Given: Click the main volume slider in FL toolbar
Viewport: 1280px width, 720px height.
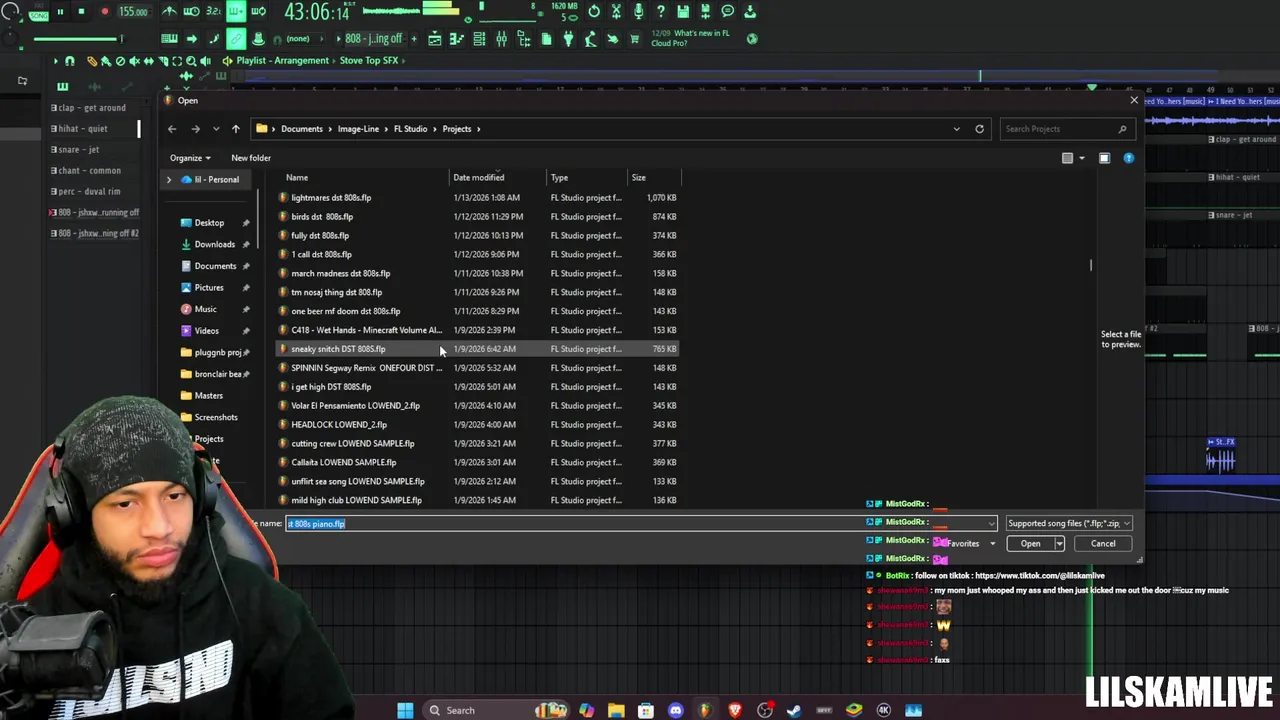Looking at the screenshot, I should 77,39.
